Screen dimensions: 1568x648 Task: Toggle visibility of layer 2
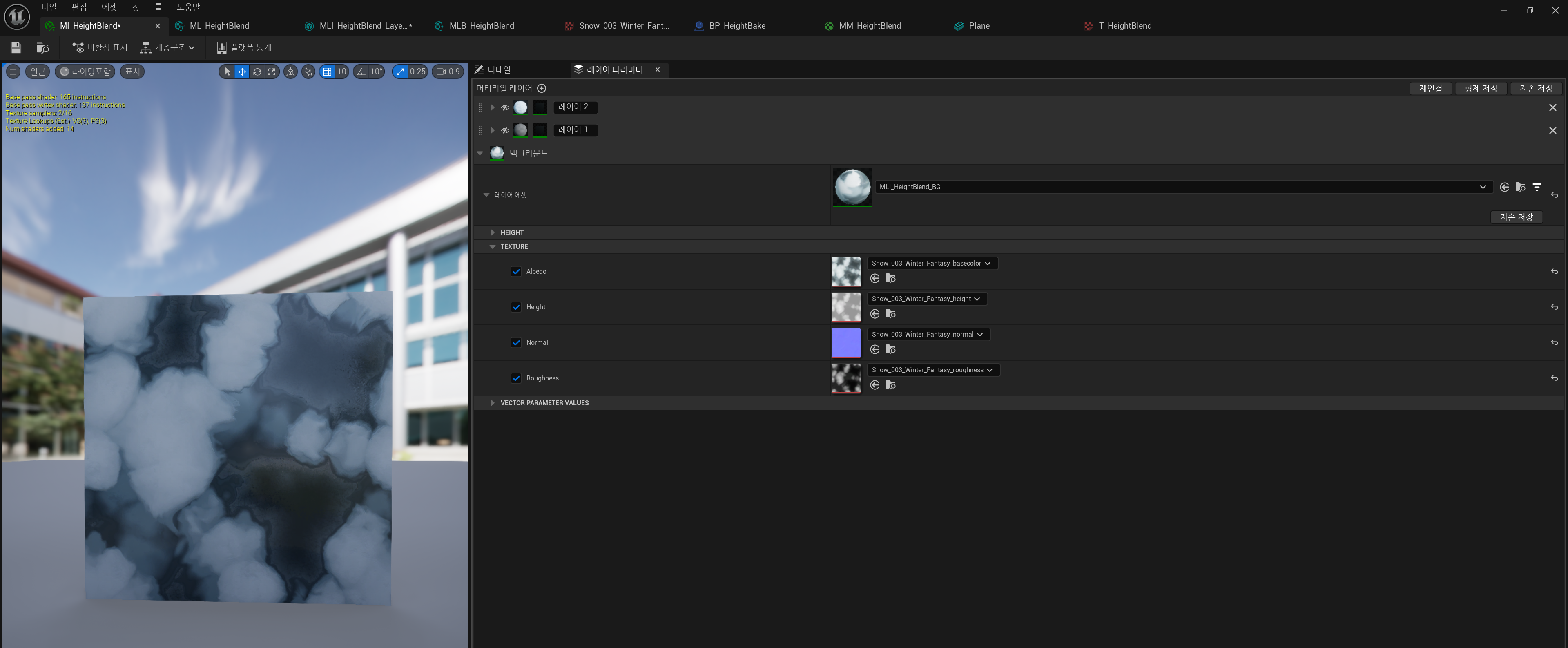point(504,107)
